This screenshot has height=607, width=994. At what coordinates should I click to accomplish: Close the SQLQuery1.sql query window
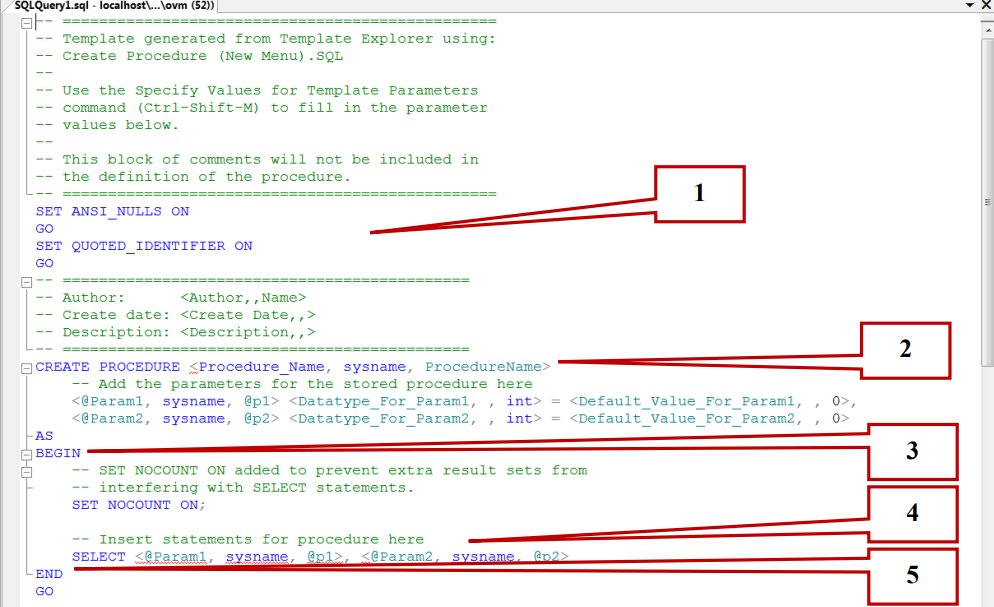985,5
